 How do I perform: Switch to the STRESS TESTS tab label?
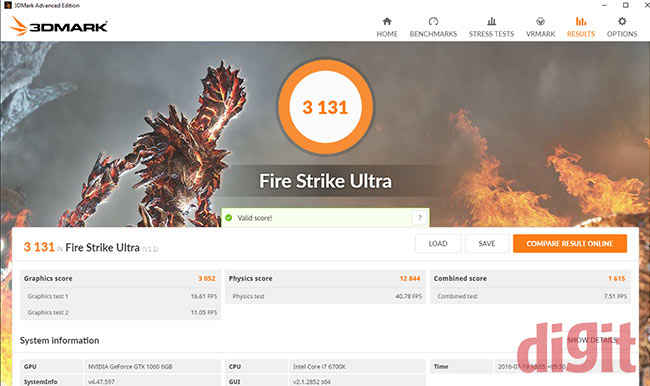[491, 34]
